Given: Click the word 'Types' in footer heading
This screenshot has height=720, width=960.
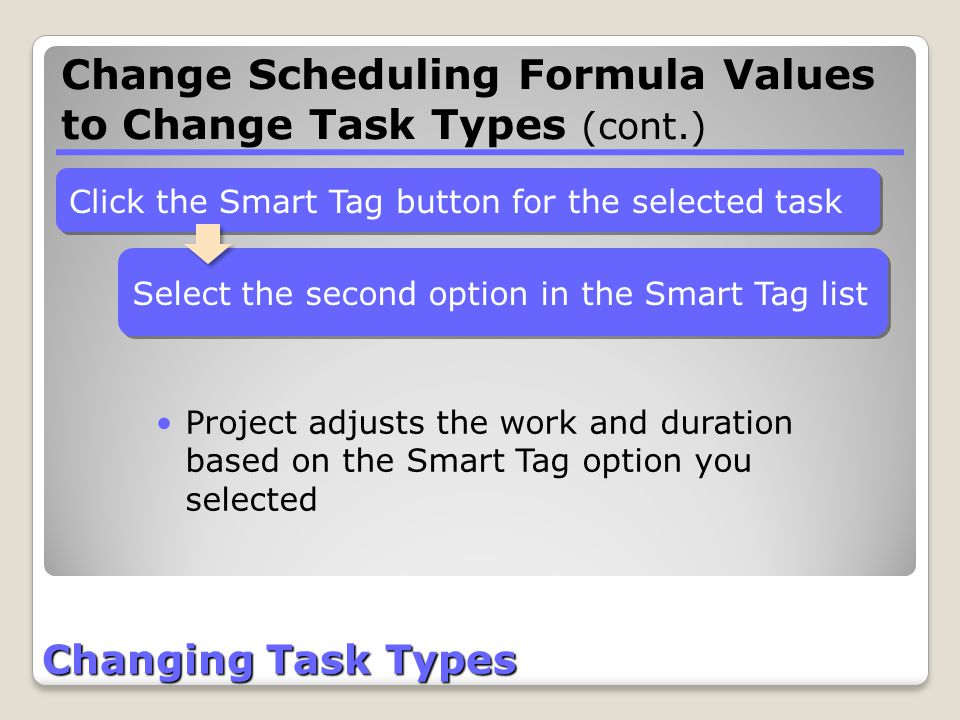Looking at the screenshot, I should pyautogui.click(x=451, y=662).
